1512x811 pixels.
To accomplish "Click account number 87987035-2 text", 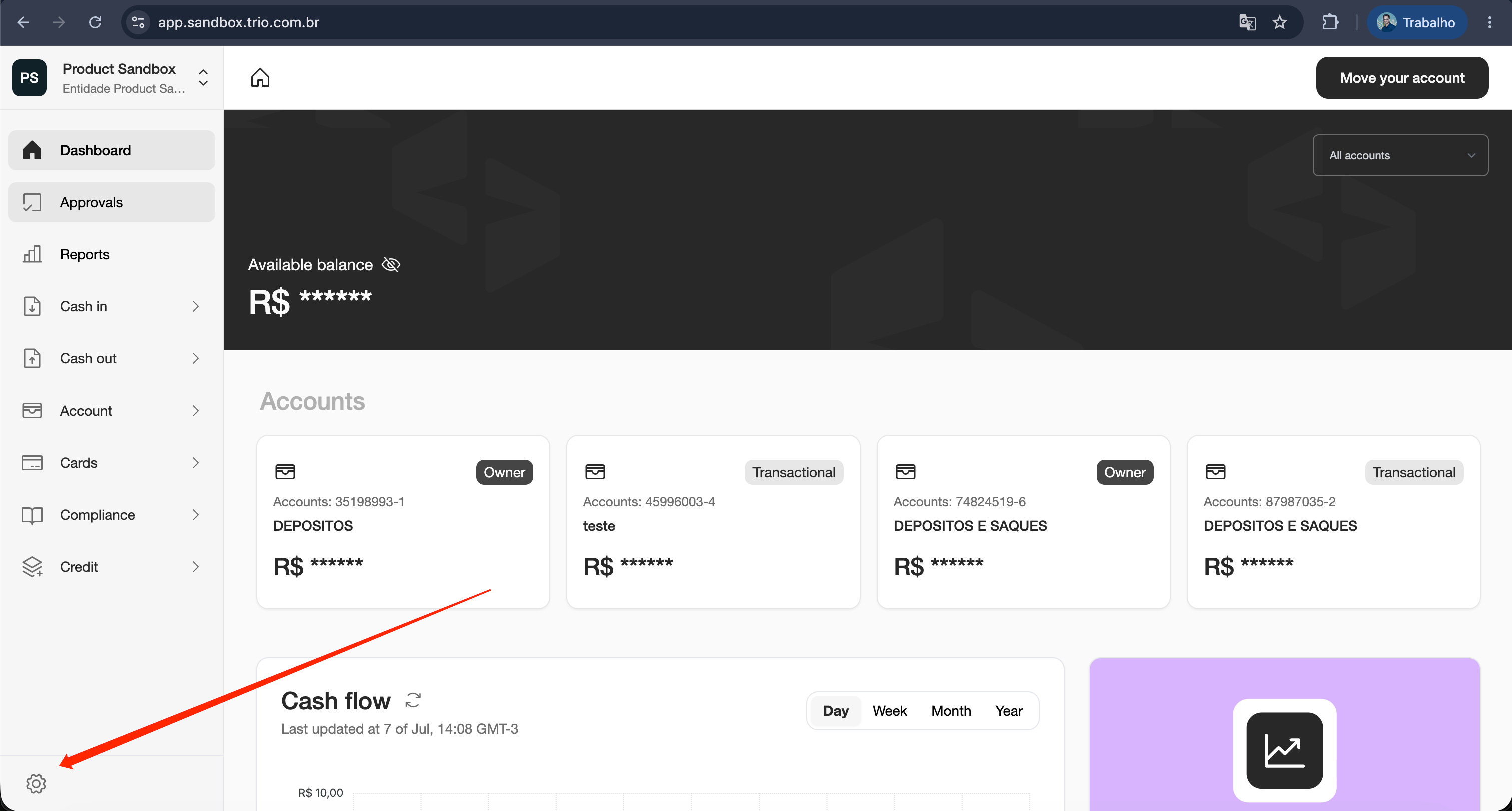I will point(1300,502).
